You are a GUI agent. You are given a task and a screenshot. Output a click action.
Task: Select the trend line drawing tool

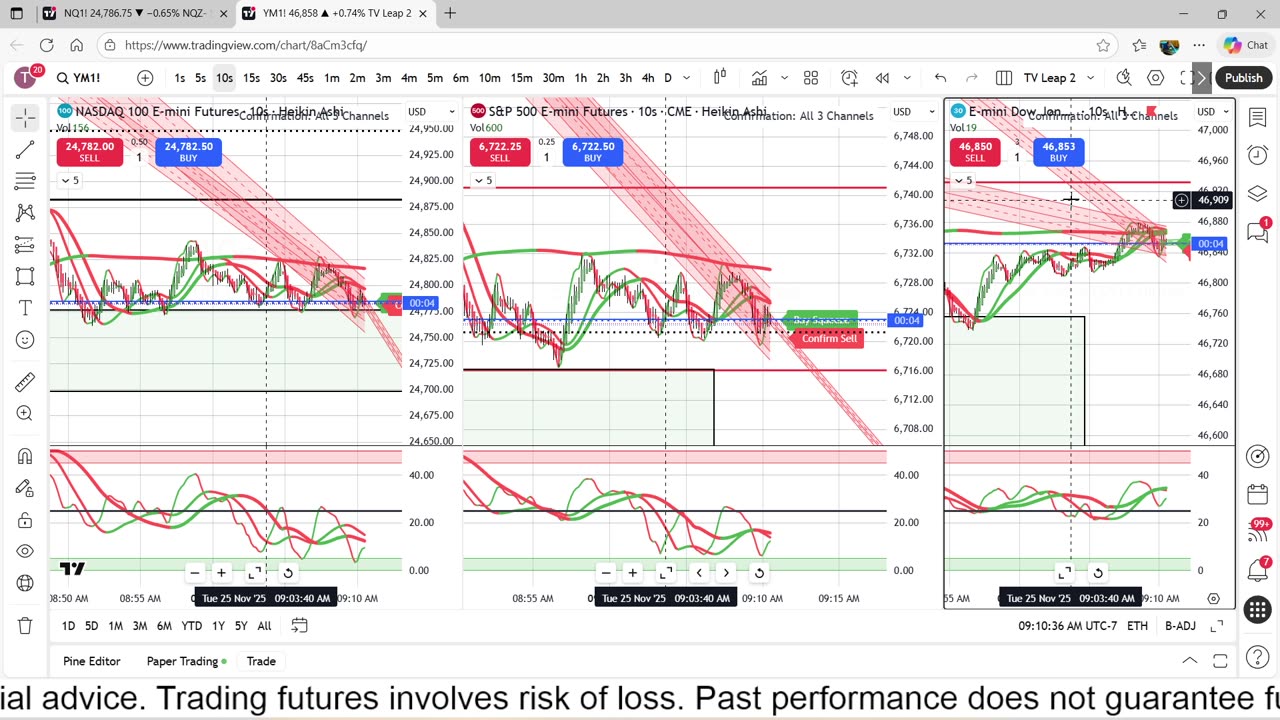(x=25, y=150)
